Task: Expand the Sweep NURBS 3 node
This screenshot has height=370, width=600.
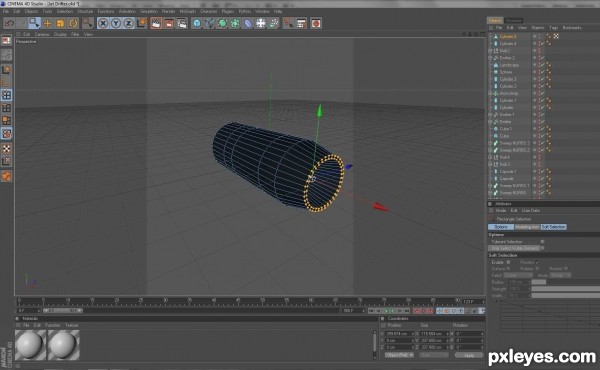Action: pos(490,143)
